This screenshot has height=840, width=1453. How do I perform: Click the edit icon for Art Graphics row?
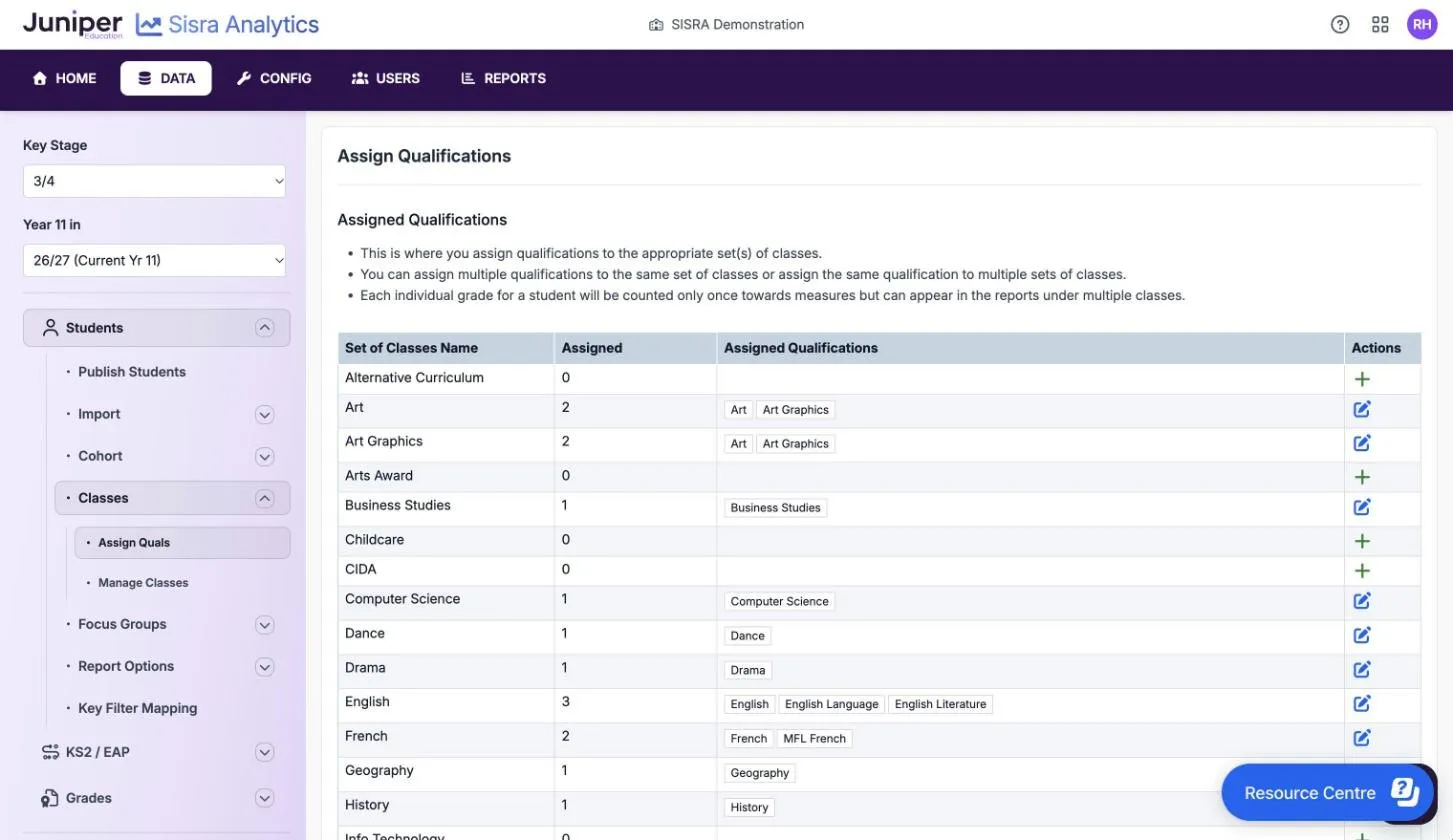coord(1361,443)
